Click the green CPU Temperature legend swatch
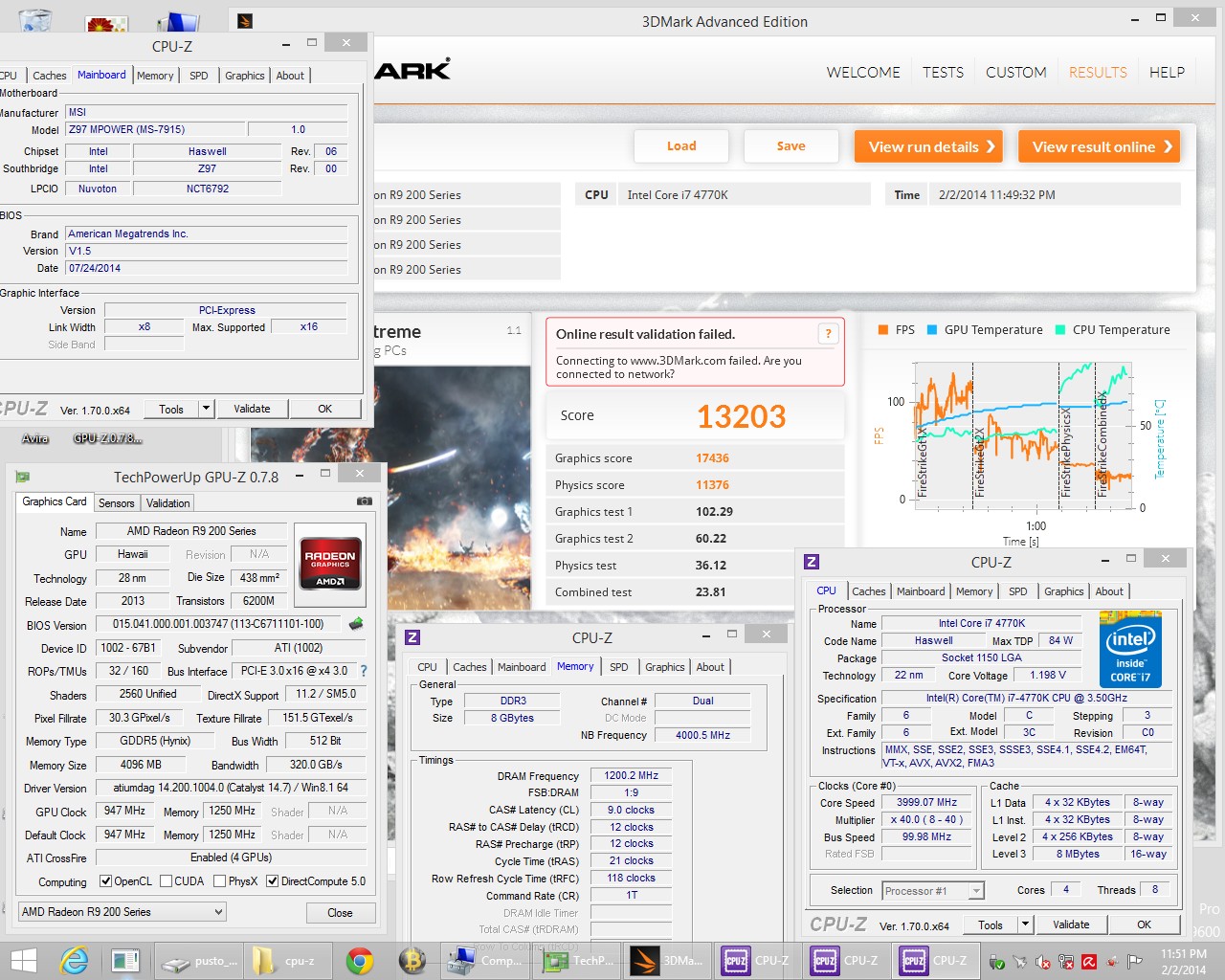1225x980 pixels. [x=1060, y=330]
